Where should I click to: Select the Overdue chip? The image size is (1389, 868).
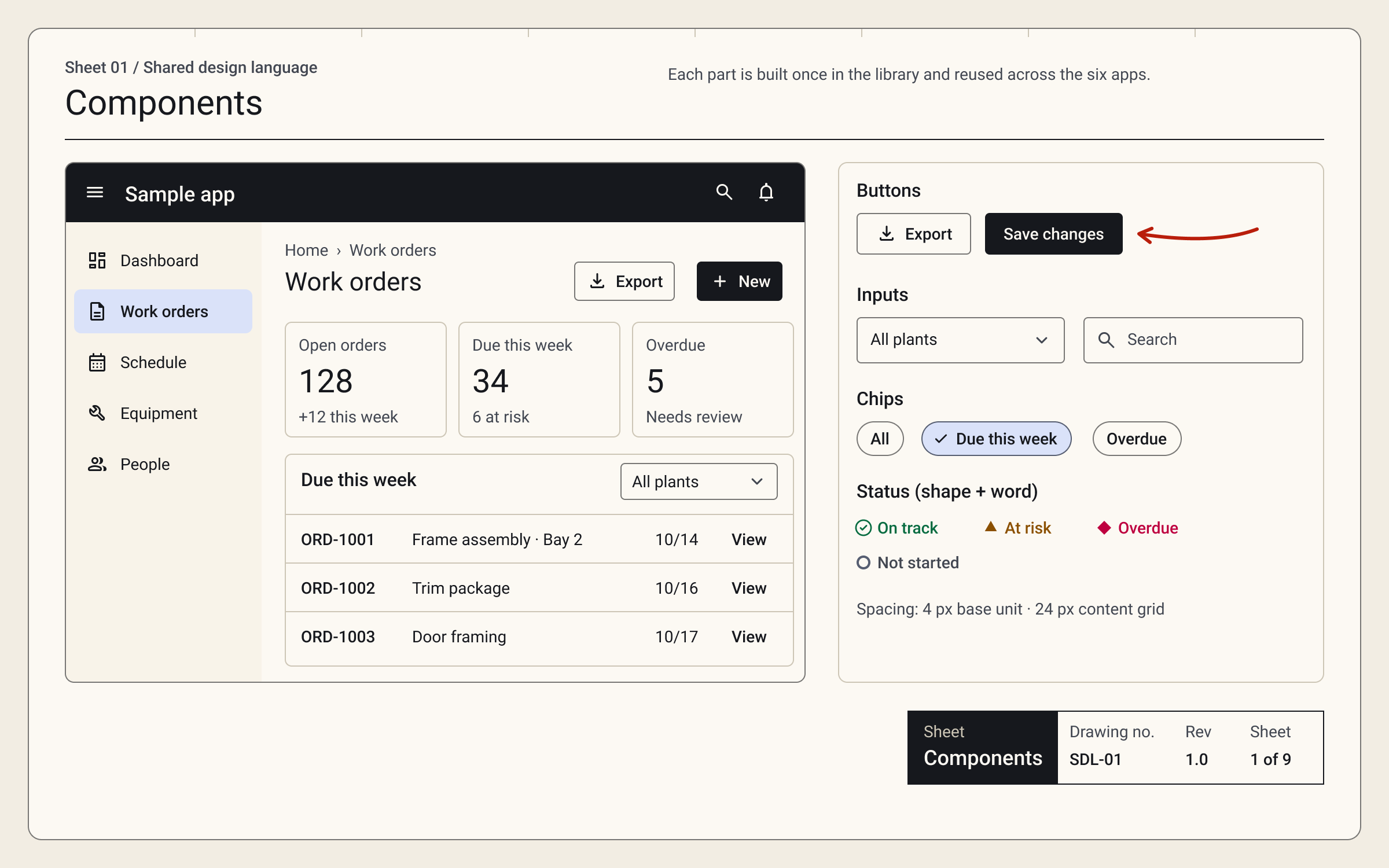(x=1137, y=439)
